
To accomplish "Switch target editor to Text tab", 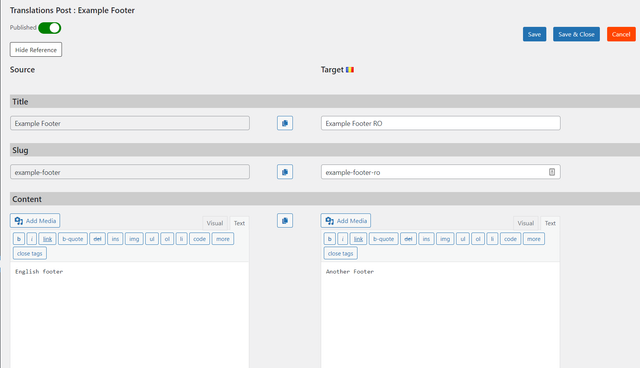I will pos(550,223).
